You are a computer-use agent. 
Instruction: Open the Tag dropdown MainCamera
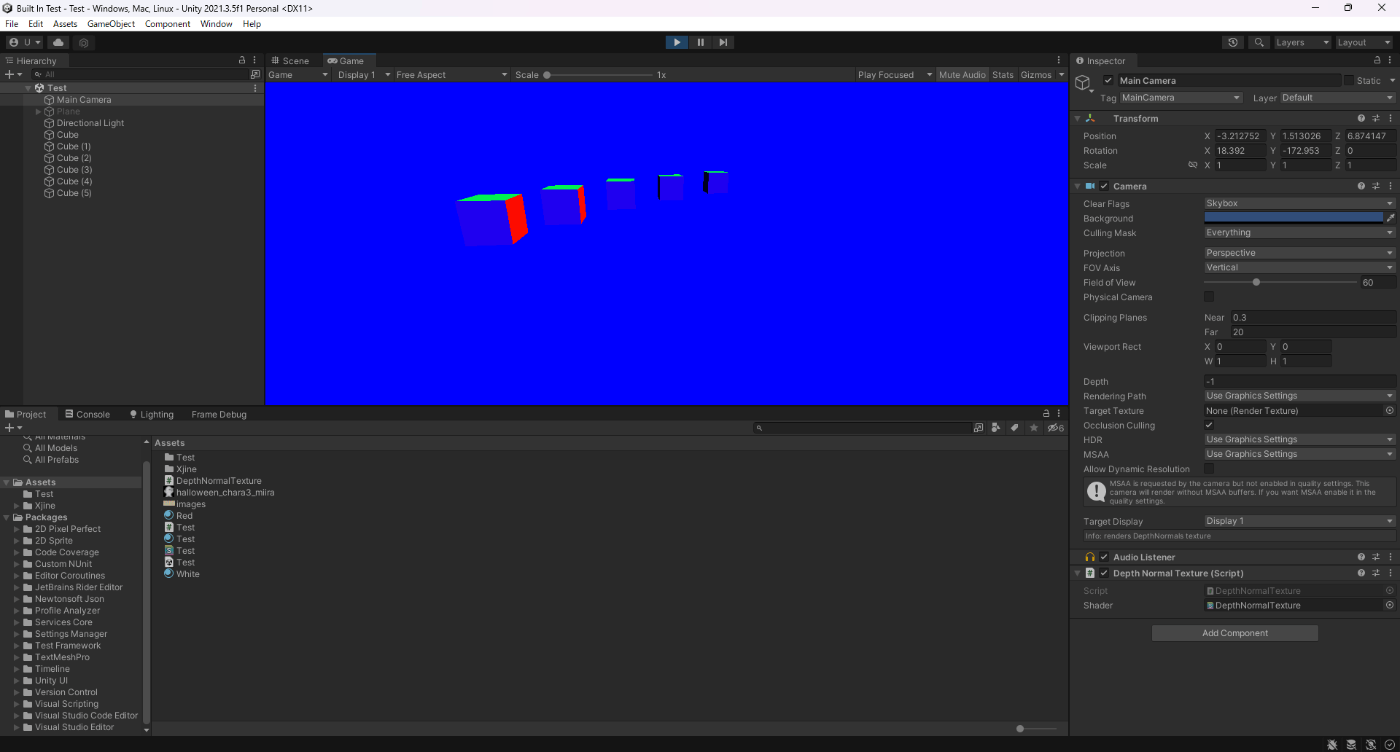point(1181,98)
